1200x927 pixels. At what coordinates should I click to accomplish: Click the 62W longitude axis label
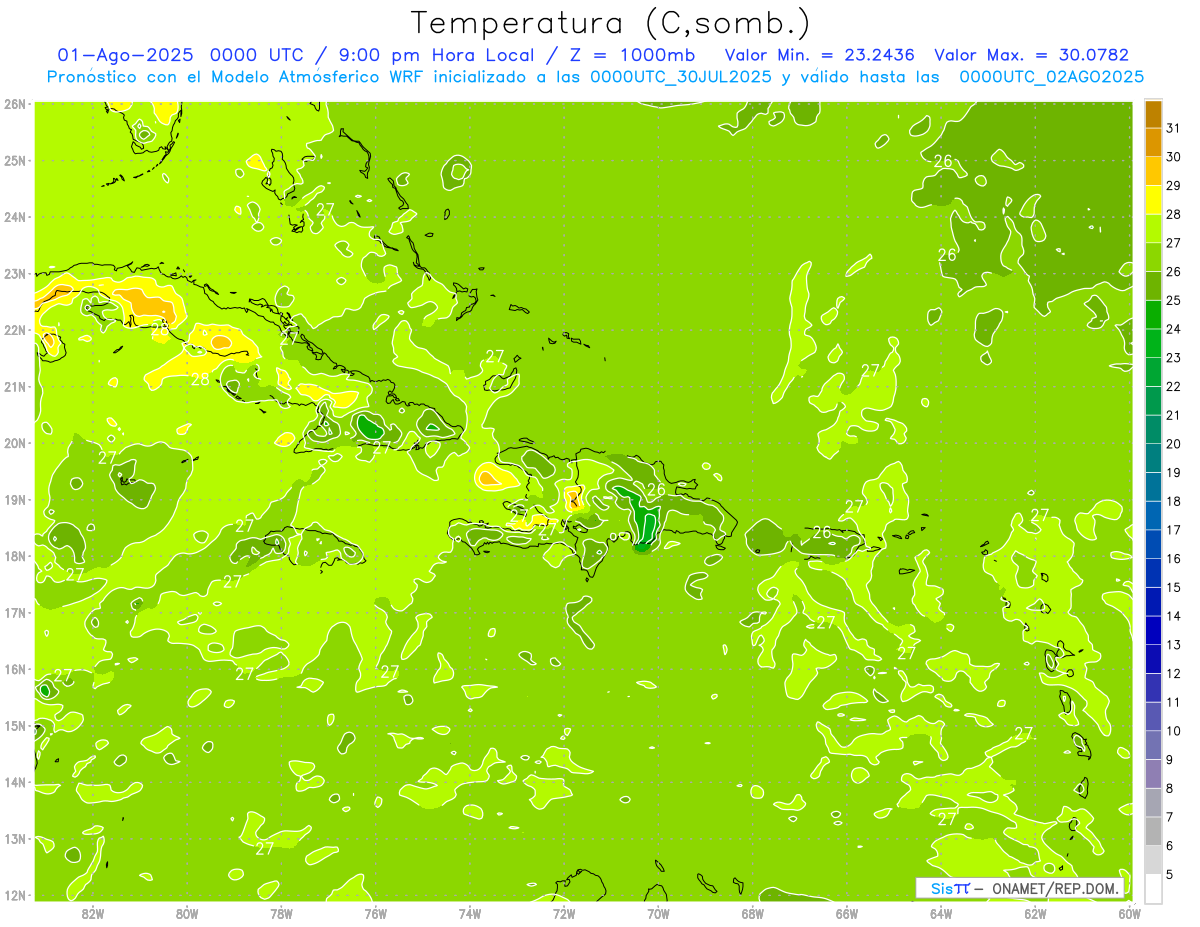[x=1036, y=913]
